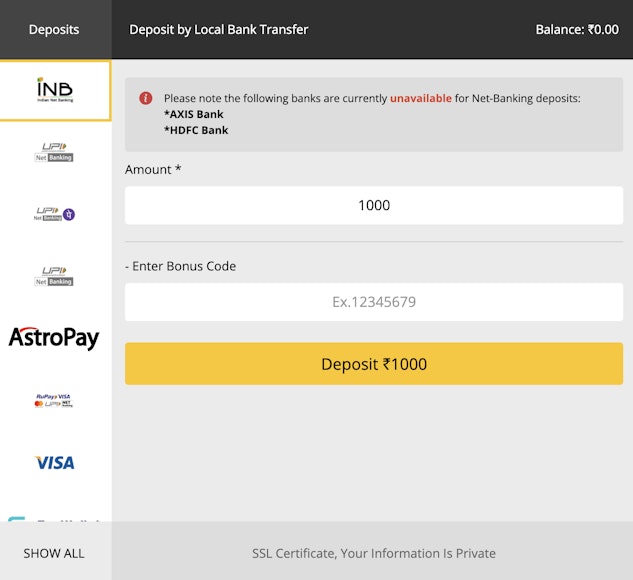Screen dimensions: 633x580
Task: Click the red 'unavailable' word in notice
Action: [420, 98]
